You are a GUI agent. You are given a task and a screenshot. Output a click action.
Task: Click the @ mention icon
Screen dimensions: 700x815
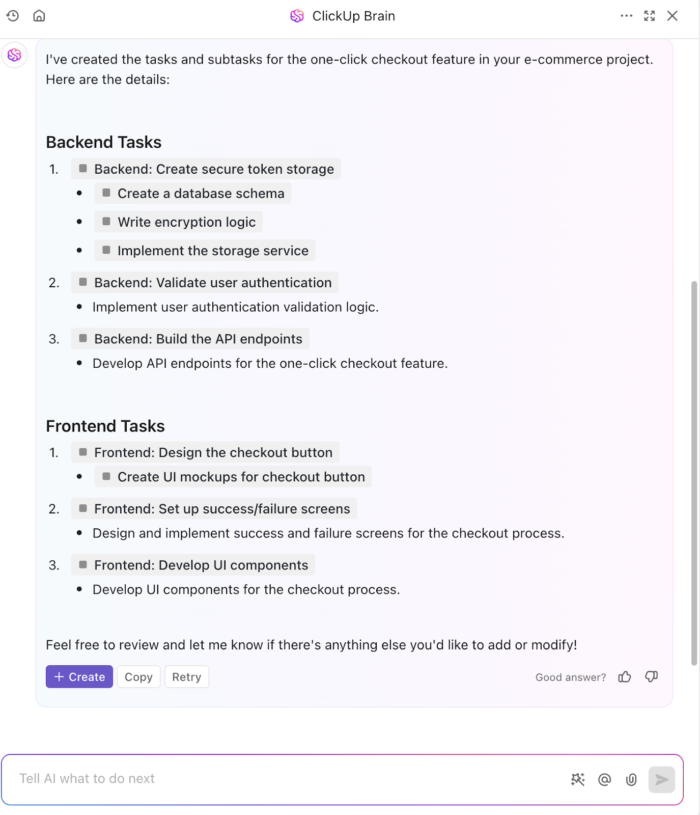click(x=604, y=779)
